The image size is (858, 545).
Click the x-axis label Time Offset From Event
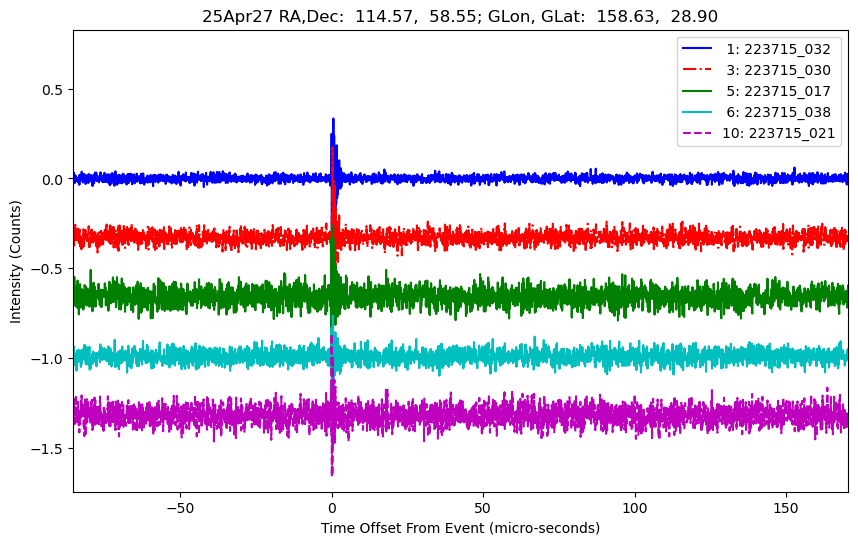460,528
